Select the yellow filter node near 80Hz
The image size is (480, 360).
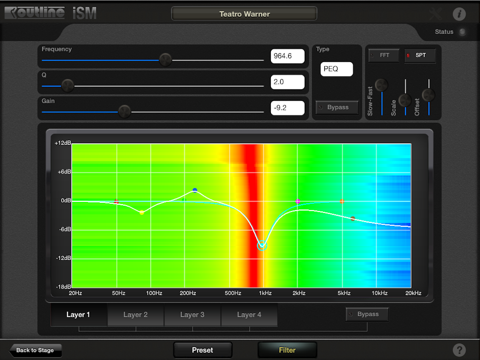coord(142,212)
